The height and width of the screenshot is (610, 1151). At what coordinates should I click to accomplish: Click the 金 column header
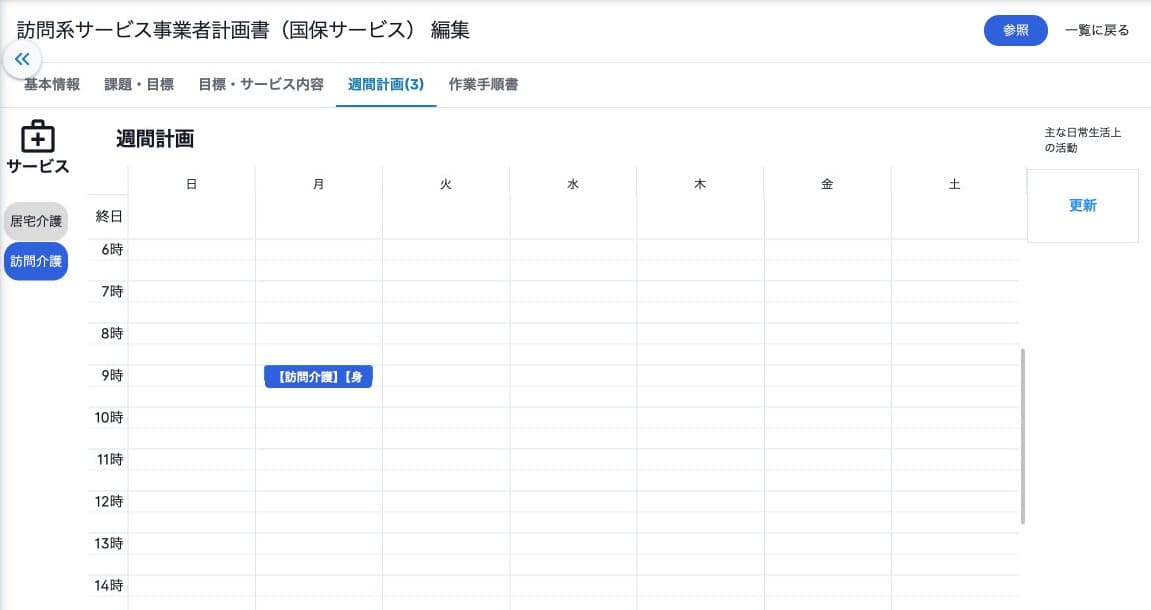coord(827,184)
